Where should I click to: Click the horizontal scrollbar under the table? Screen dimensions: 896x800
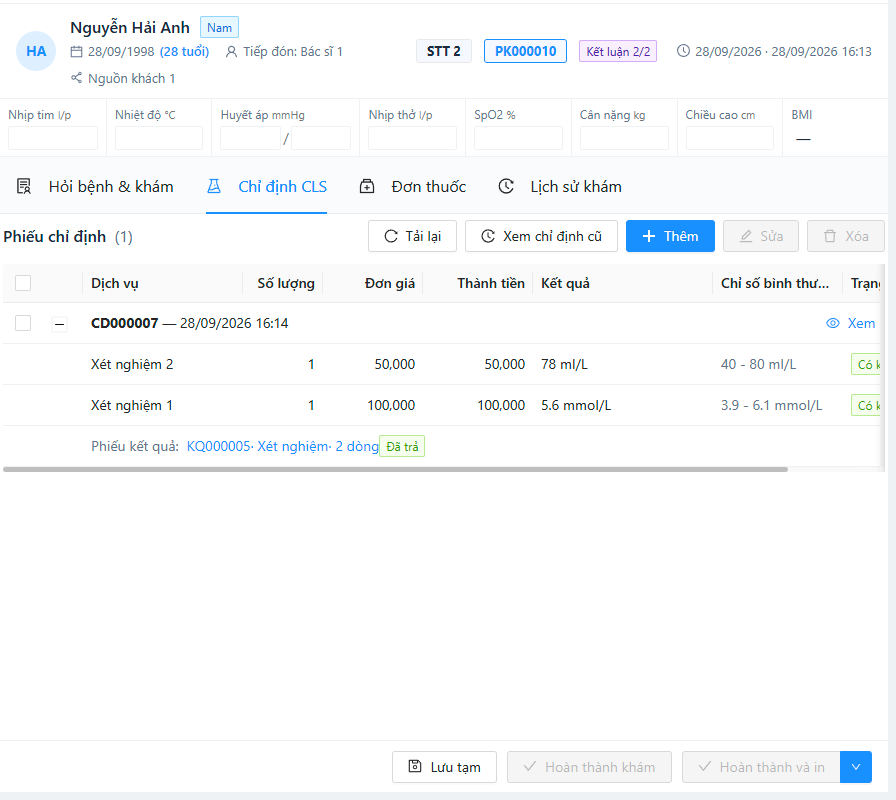pyautogui.click(x=395, y=469)
